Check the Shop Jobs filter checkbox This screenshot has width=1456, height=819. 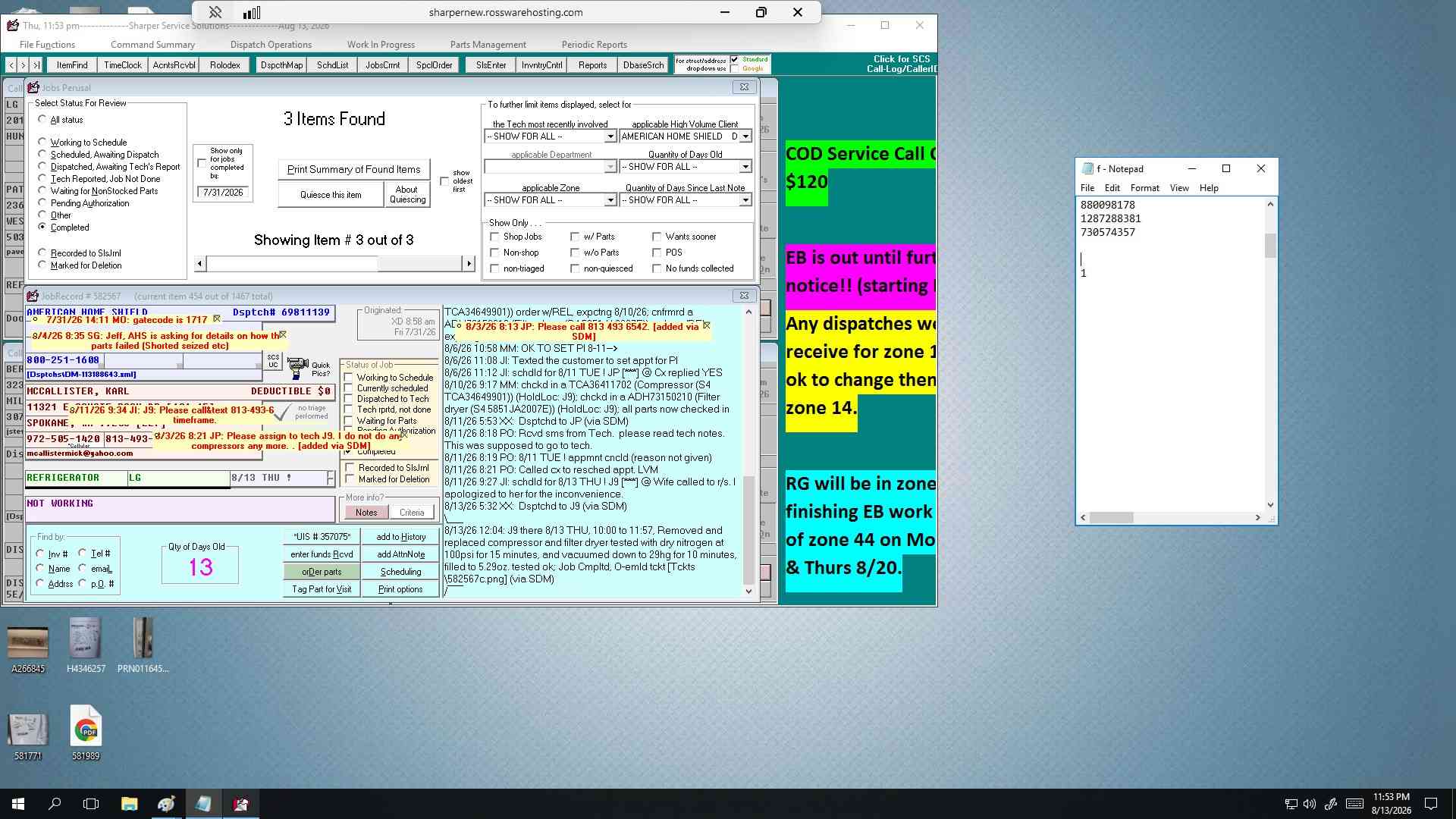(x=495, y=237)
